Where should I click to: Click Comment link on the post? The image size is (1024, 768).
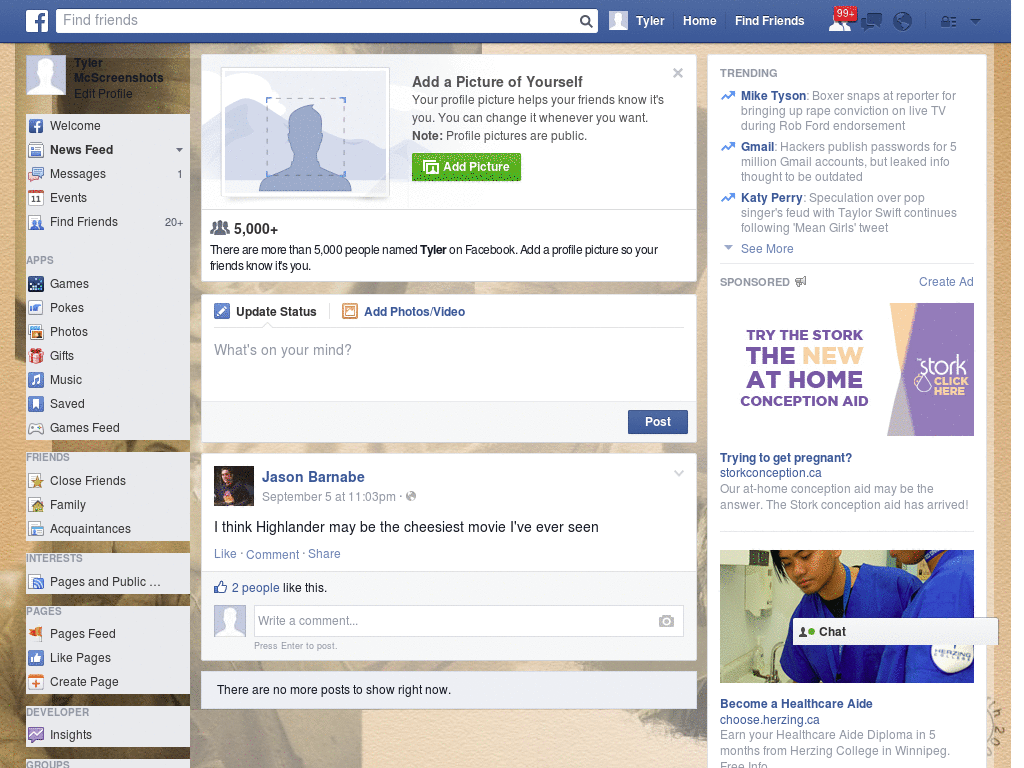tap(272, 554)
